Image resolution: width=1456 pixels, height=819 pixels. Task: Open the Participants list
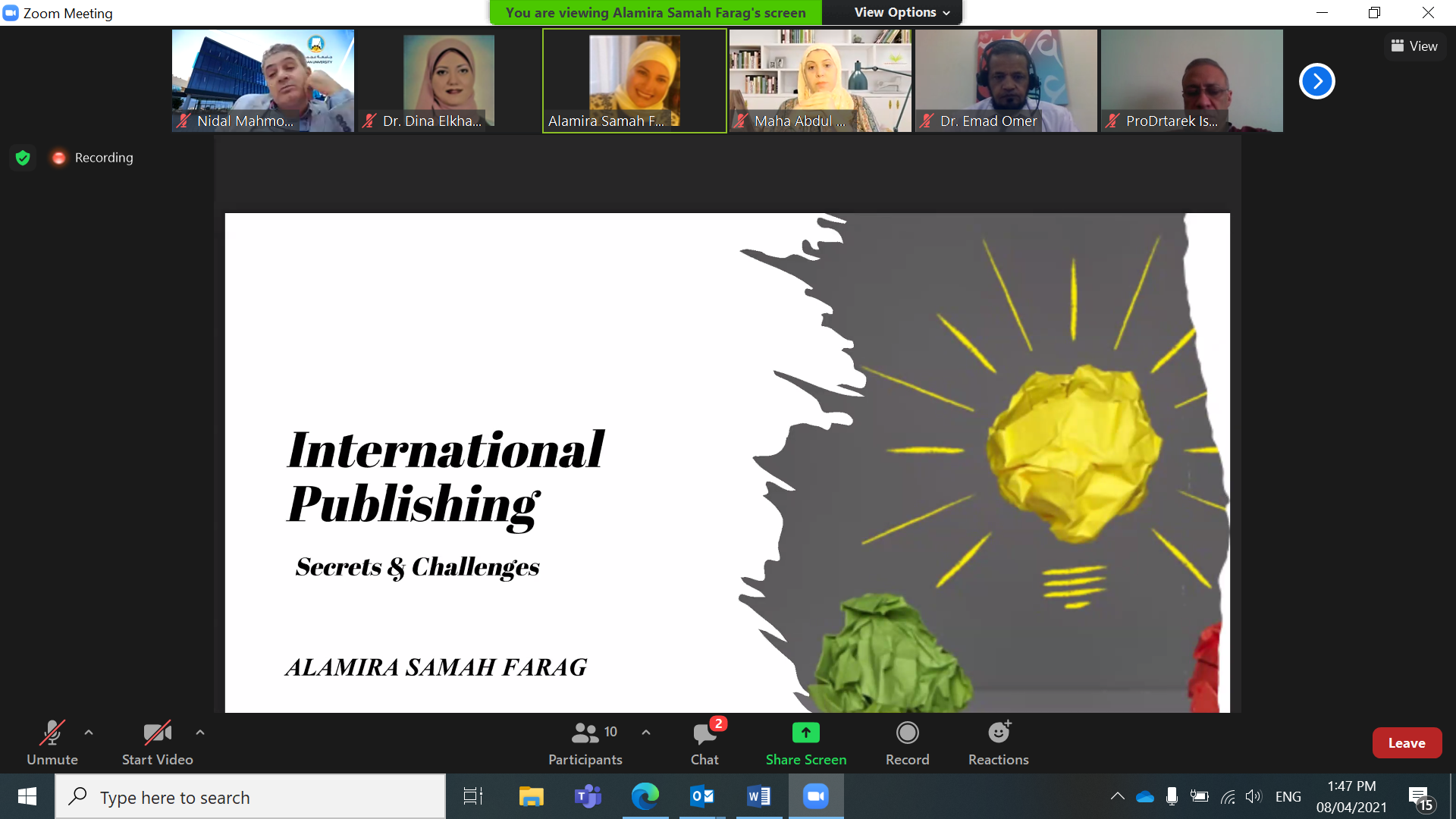(585, 742)
